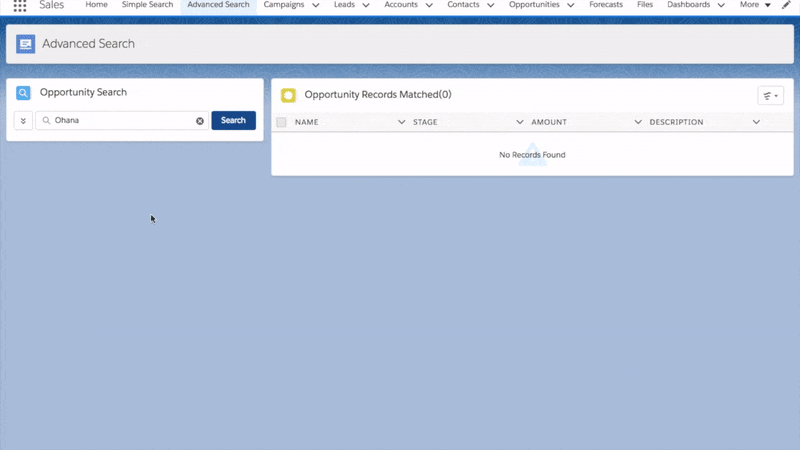Expand the Accounts menu chevron
800x450 pixels.
coord(429,5)
